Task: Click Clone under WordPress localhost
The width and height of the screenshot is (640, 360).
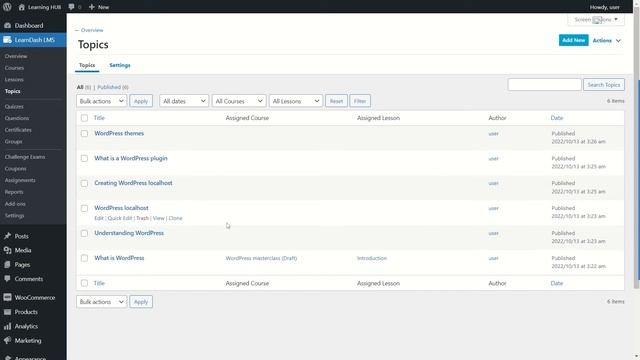Action: tap(176, 218)
